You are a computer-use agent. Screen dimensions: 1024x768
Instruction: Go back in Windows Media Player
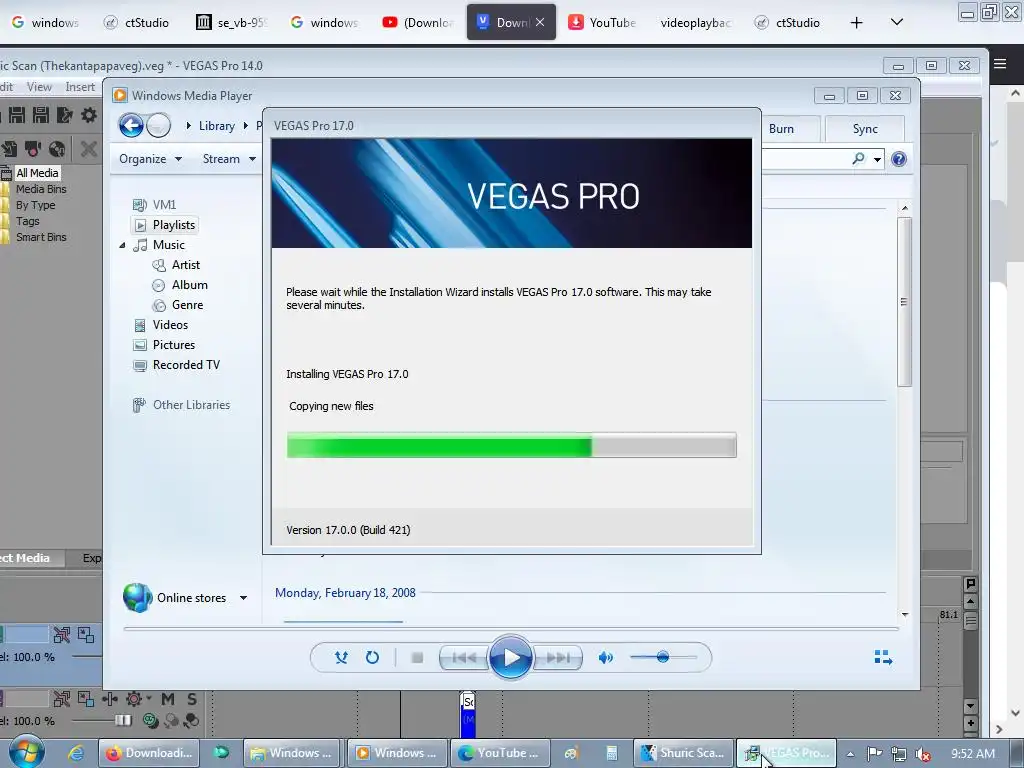pos(131,125)
